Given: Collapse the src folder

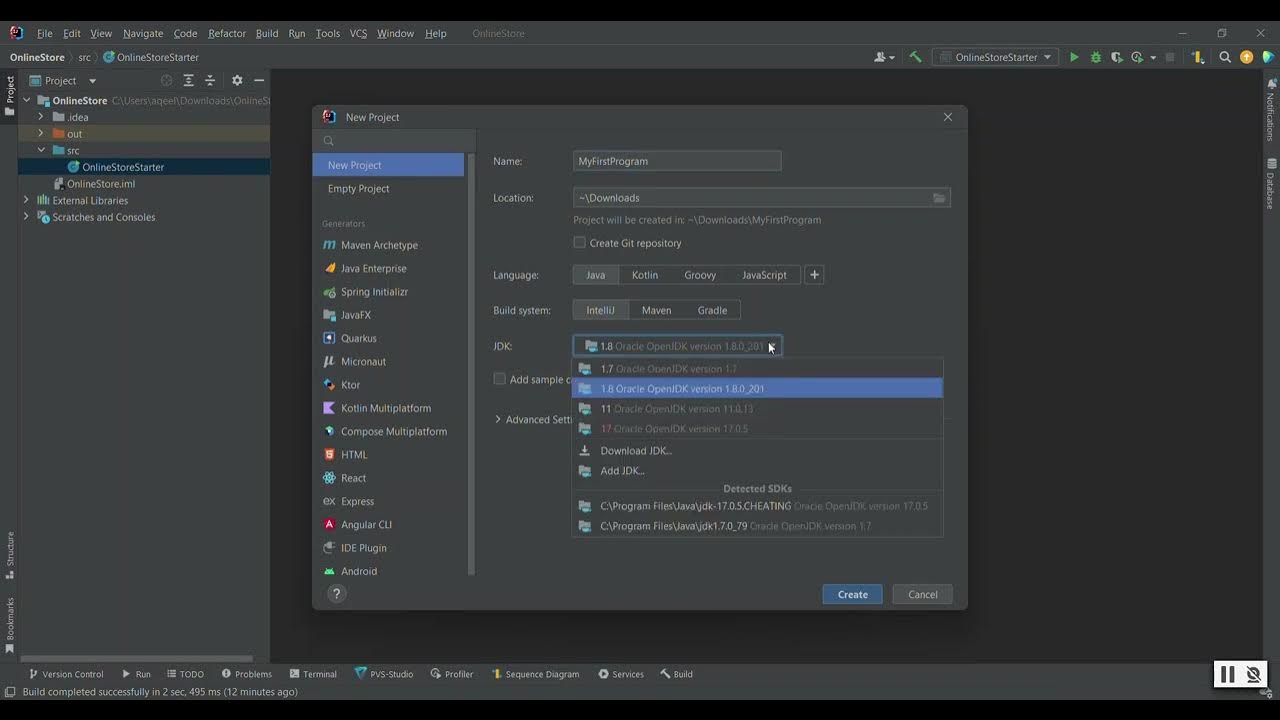Looking at the screenshot, I should pos(41,150).
